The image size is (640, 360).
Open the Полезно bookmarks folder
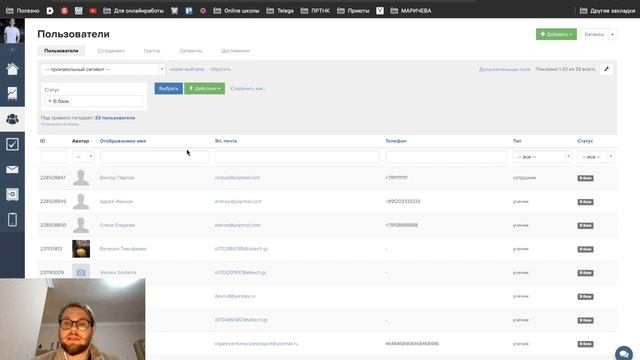point(23,11)
